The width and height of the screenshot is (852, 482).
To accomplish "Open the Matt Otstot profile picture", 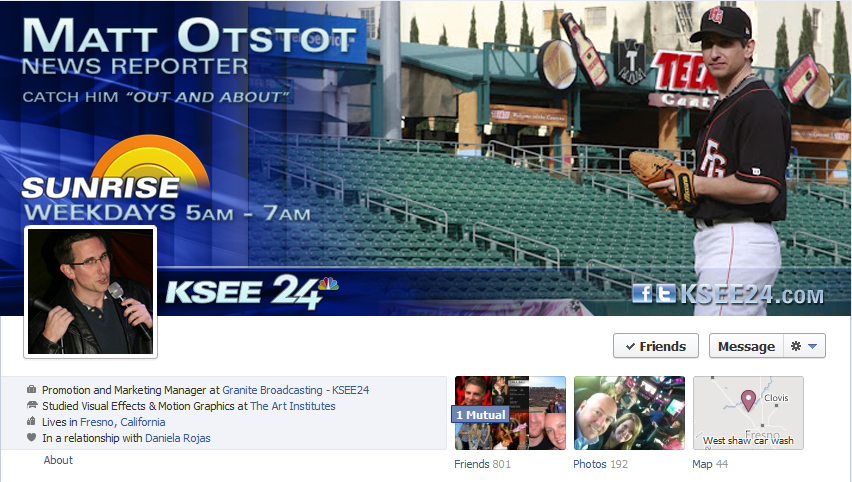I will click(90, 292).
